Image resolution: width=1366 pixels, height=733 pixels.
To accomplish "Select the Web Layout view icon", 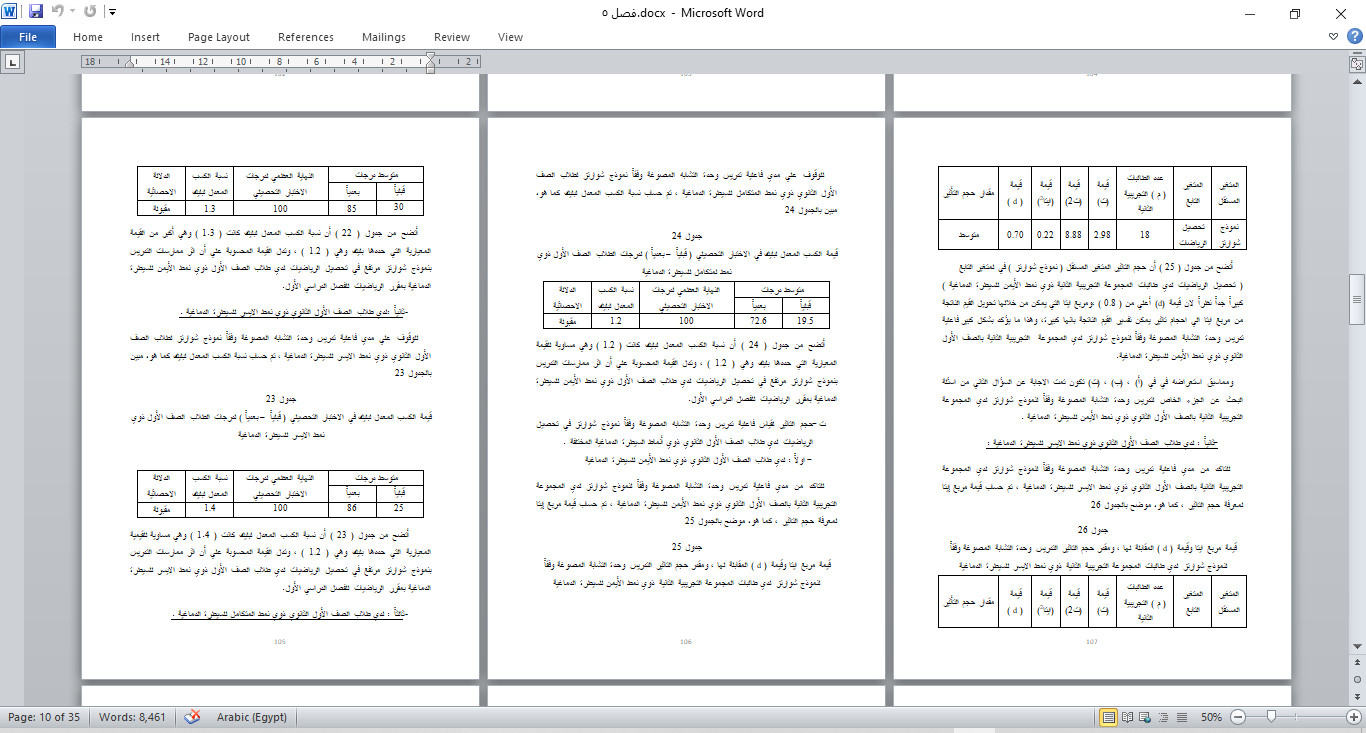I will [x=1145, y=717].
